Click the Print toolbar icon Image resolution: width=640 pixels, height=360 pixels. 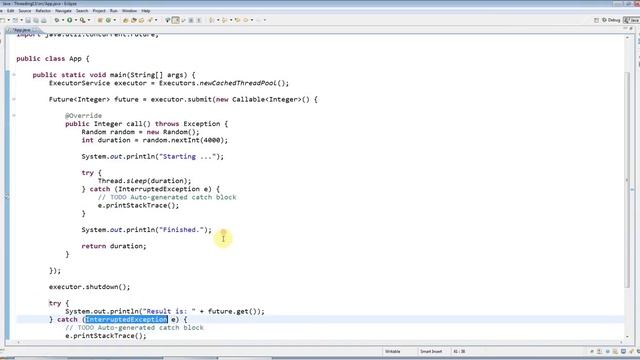click(x=44, y=20)
